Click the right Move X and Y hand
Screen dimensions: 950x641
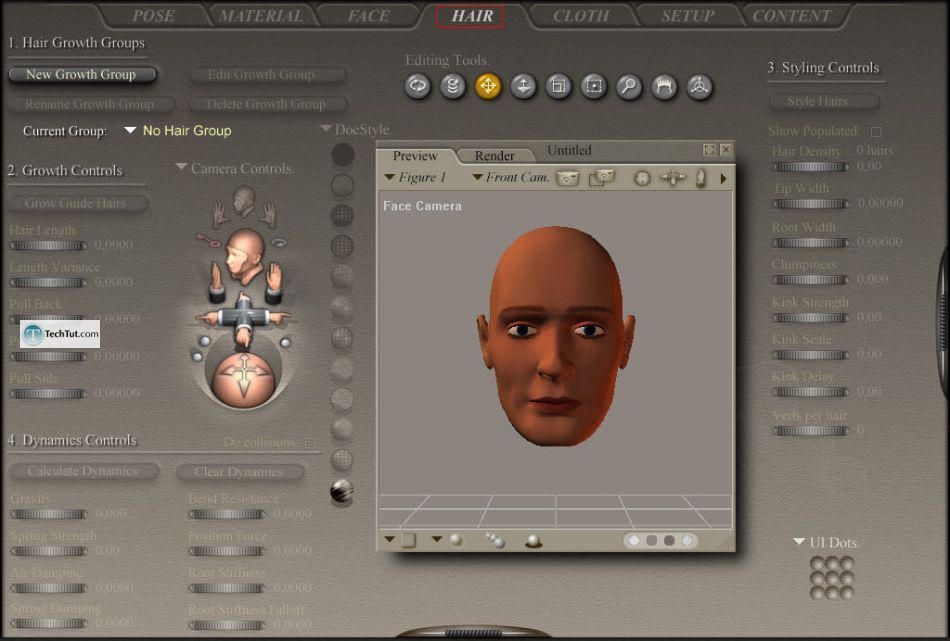click(273, 282)
